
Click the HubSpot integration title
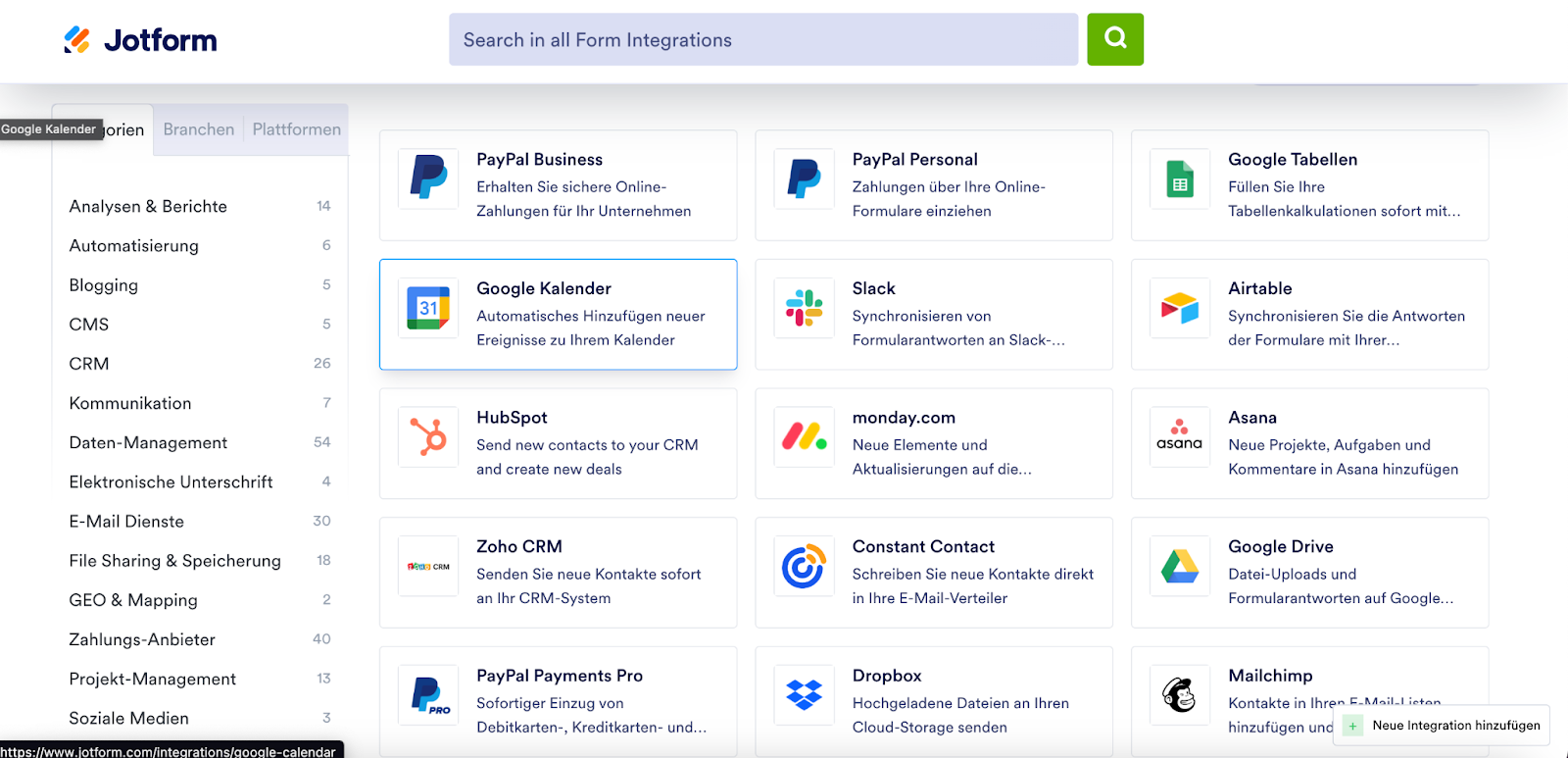click(x=512, y=417)
